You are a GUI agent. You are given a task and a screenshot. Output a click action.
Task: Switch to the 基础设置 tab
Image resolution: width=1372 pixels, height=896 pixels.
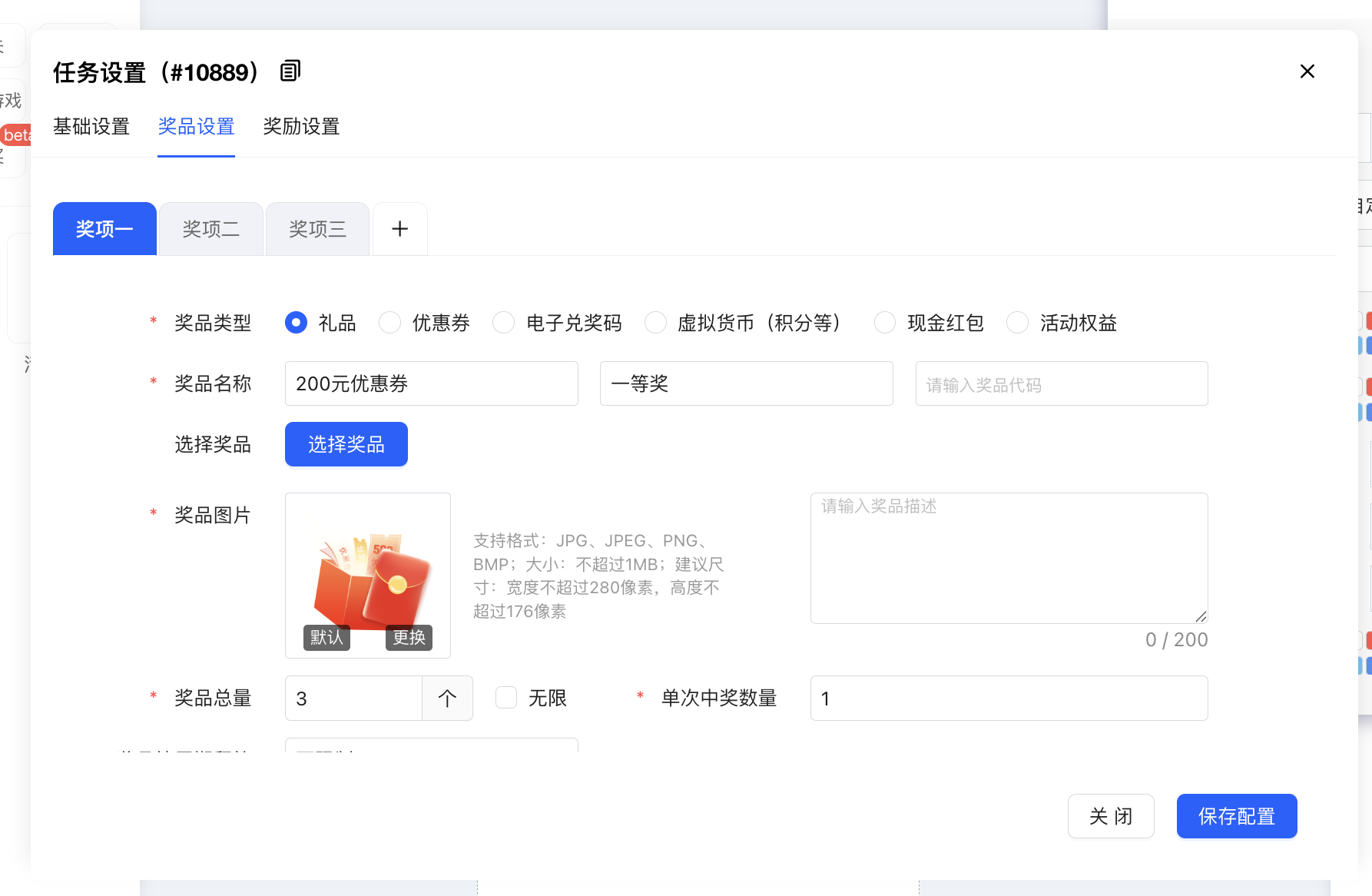pos(91,127)
